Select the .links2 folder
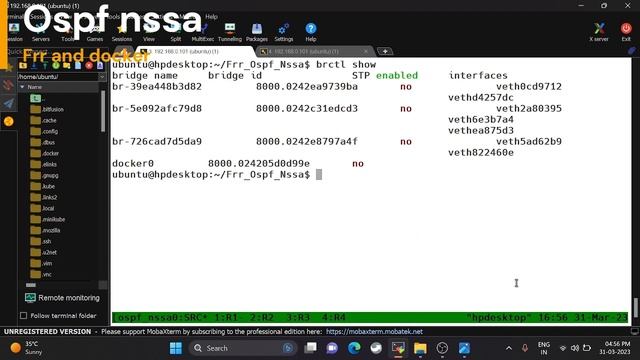This screenshot has width=640, height=360. point(44,198)
